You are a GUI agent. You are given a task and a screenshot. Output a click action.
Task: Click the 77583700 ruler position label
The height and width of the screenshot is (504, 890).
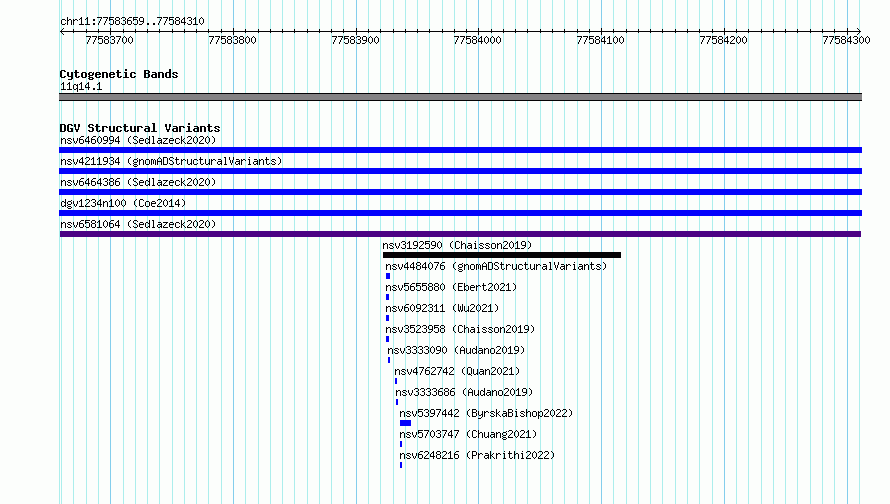(x=110, y=40)
